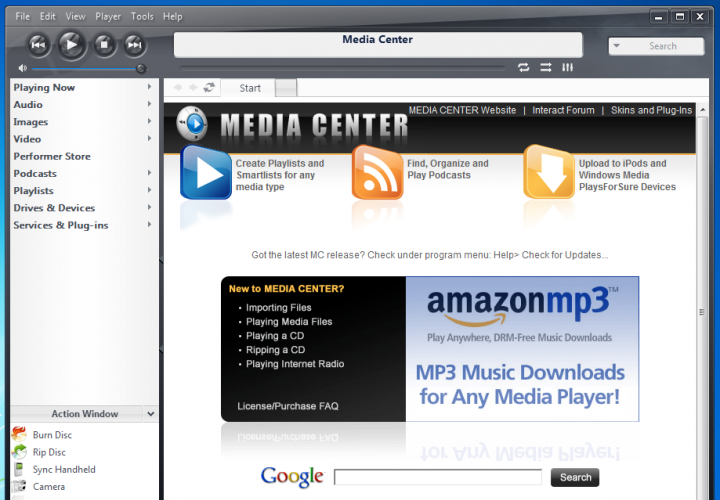Open the Player menu
Viewport: 720px width, 500px height.
point(108,17)
